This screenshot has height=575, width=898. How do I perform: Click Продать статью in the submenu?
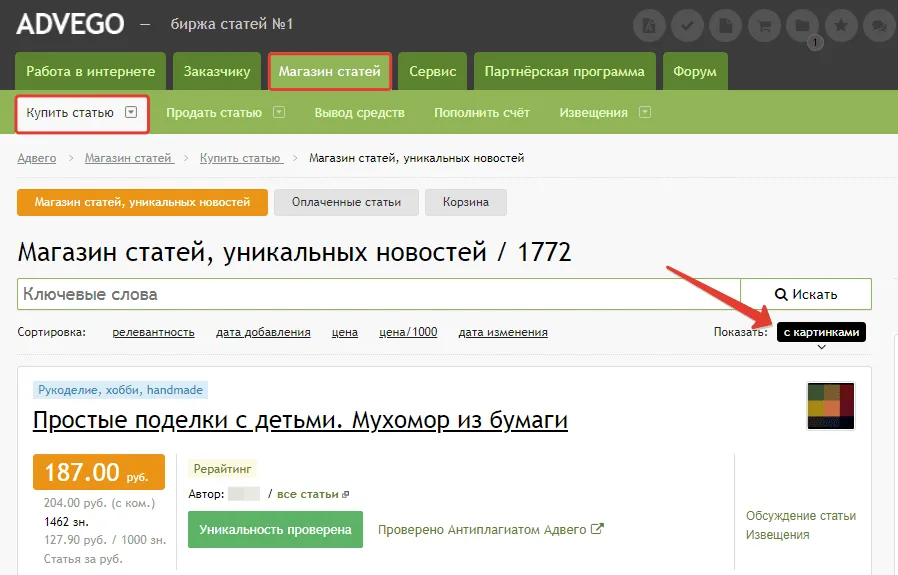(214, 113)
